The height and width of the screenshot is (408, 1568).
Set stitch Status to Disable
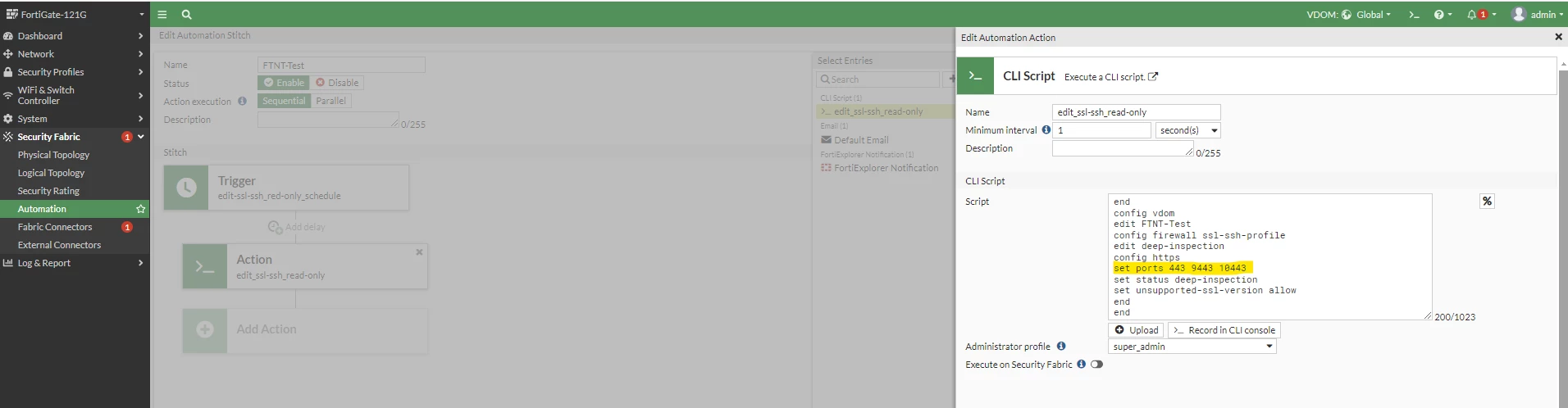point(337,83)
